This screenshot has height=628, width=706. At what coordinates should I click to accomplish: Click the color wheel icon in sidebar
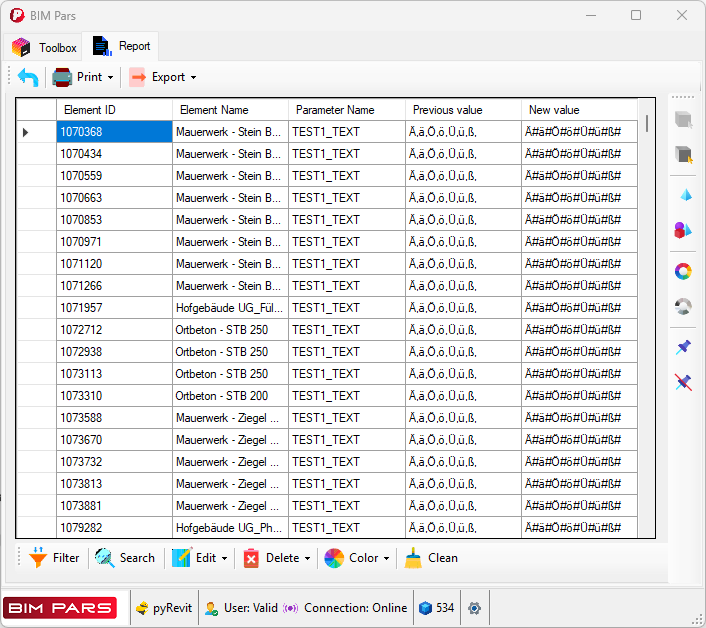pos(684,271)
